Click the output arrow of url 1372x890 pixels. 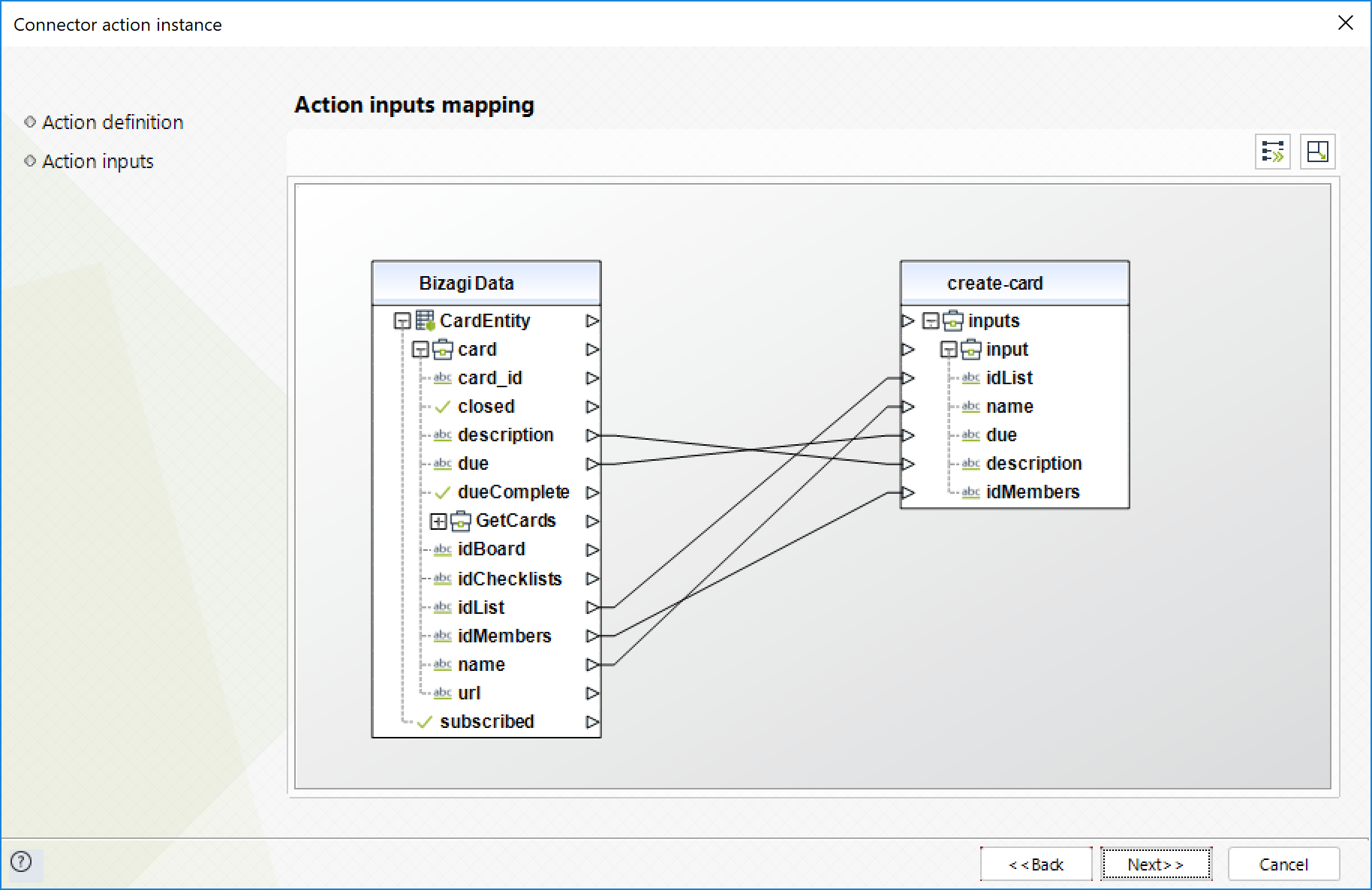[x=592, y=693]
